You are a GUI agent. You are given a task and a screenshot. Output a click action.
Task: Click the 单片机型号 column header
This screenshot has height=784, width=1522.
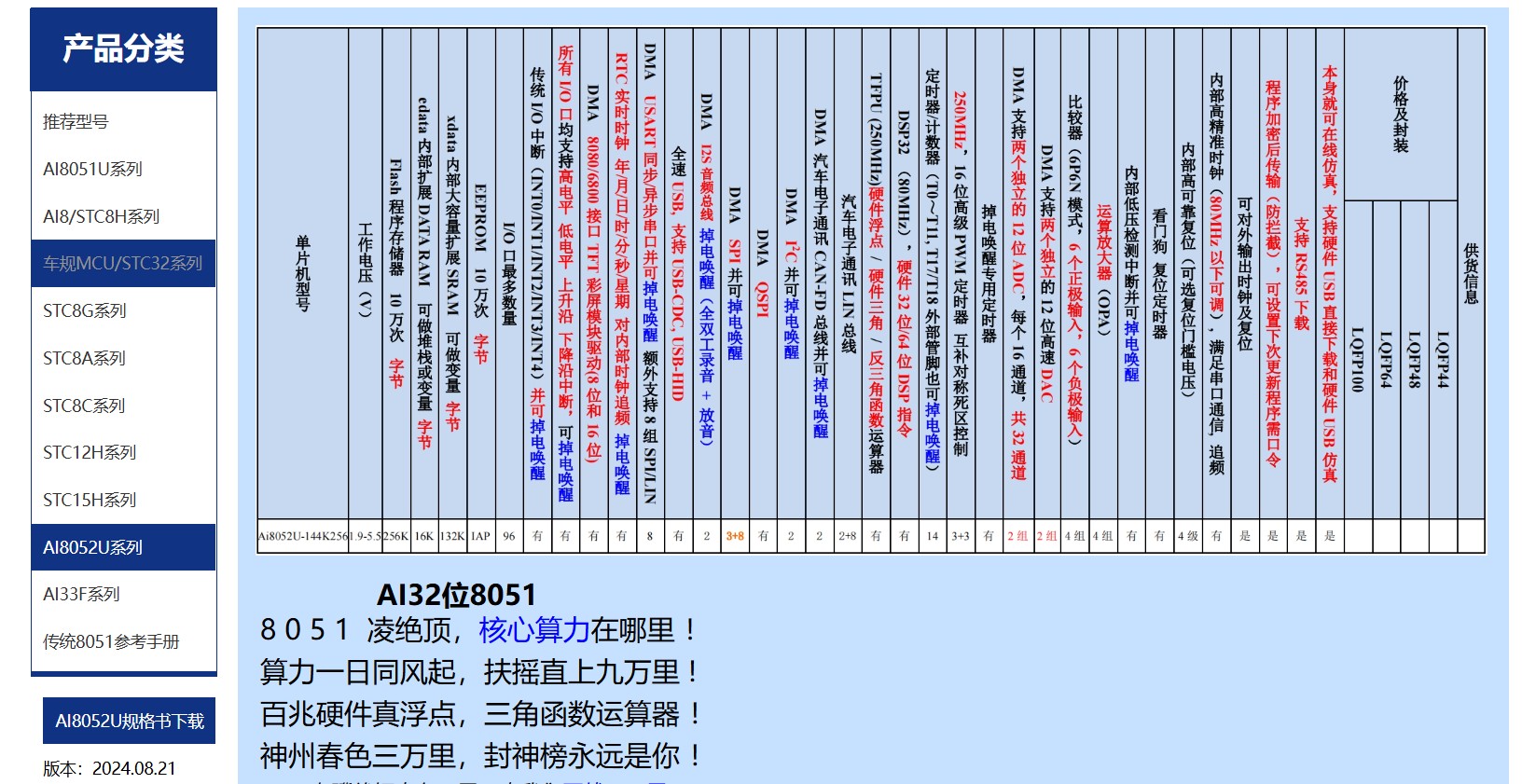[x=303, y=273]
